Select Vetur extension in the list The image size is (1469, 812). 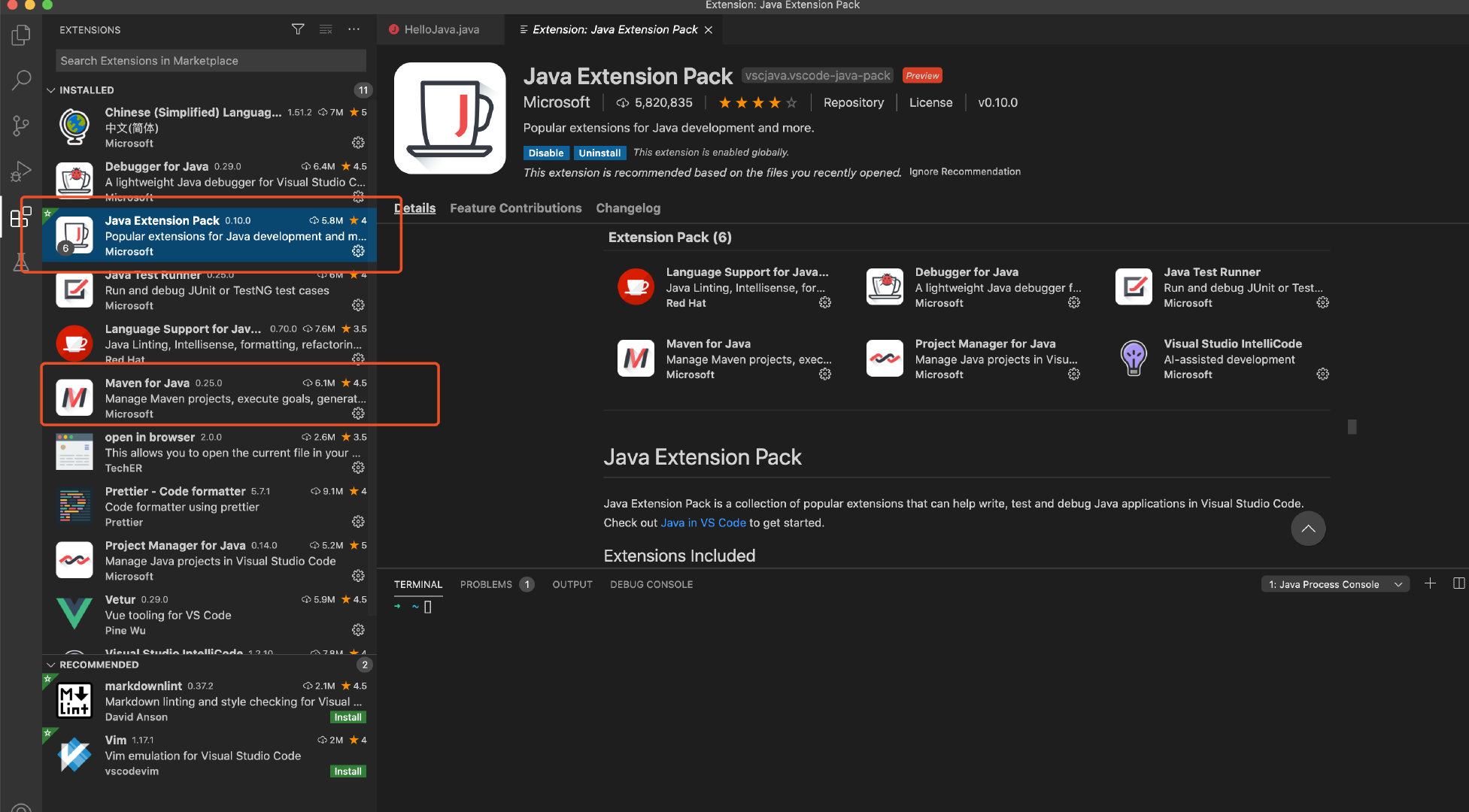pos(210,614)
